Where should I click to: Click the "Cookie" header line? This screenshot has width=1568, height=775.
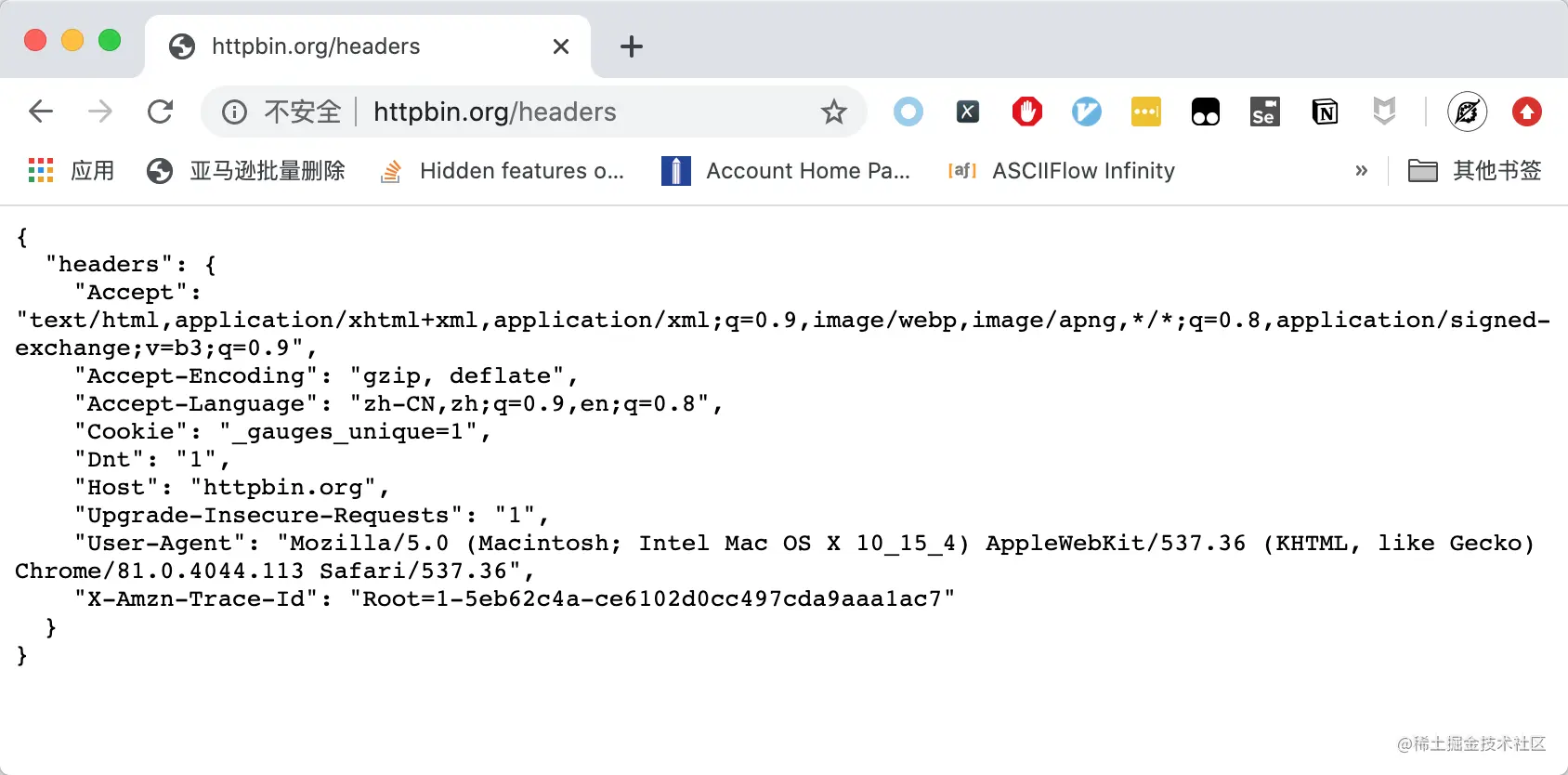click(x=282, y=432)
